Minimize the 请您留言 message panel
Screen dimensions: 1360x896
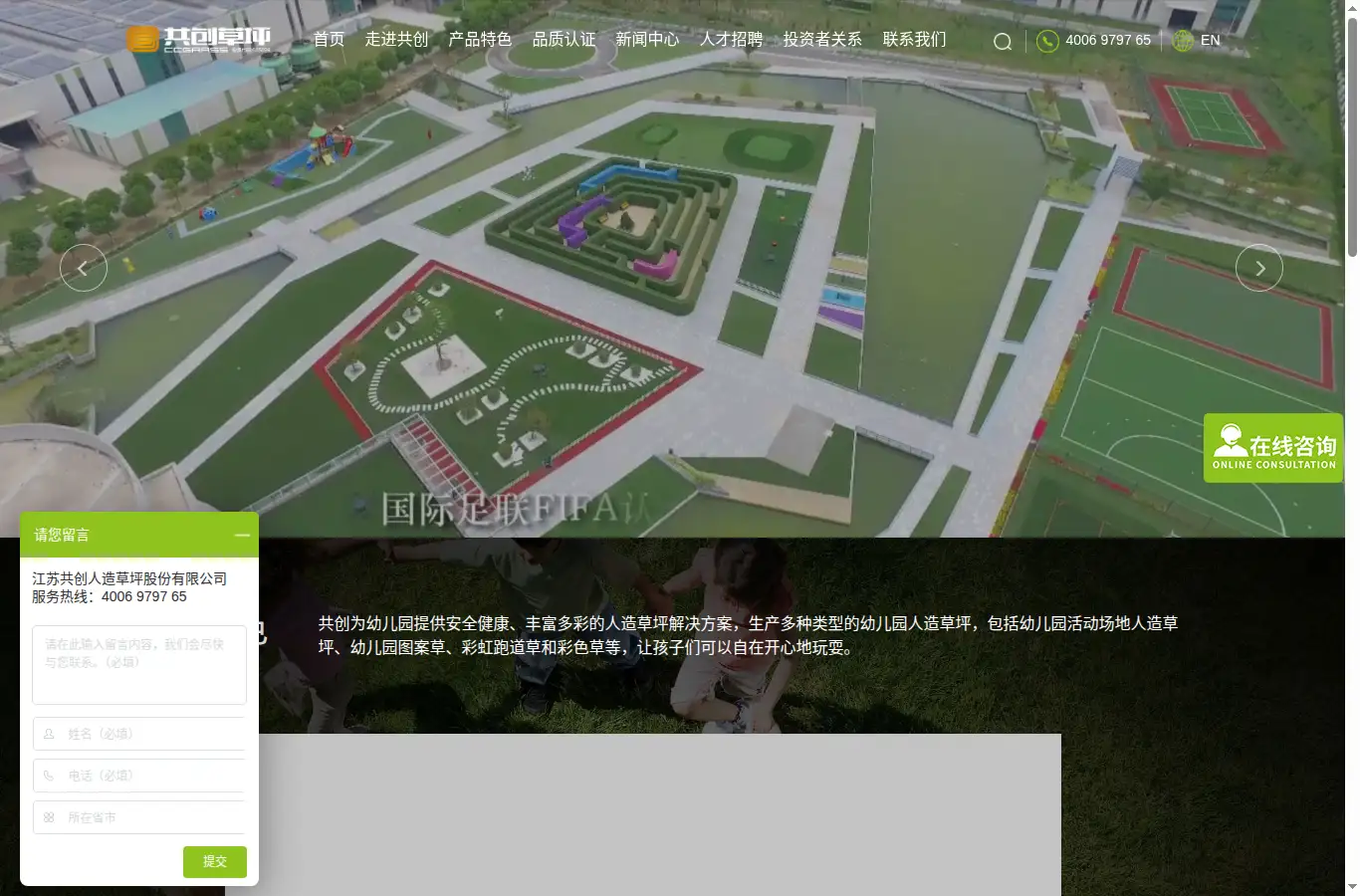[242, 536]
